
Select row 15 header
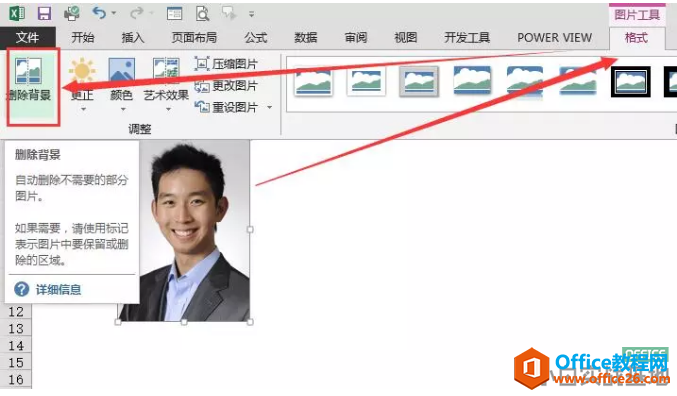[x=16, y=362]
